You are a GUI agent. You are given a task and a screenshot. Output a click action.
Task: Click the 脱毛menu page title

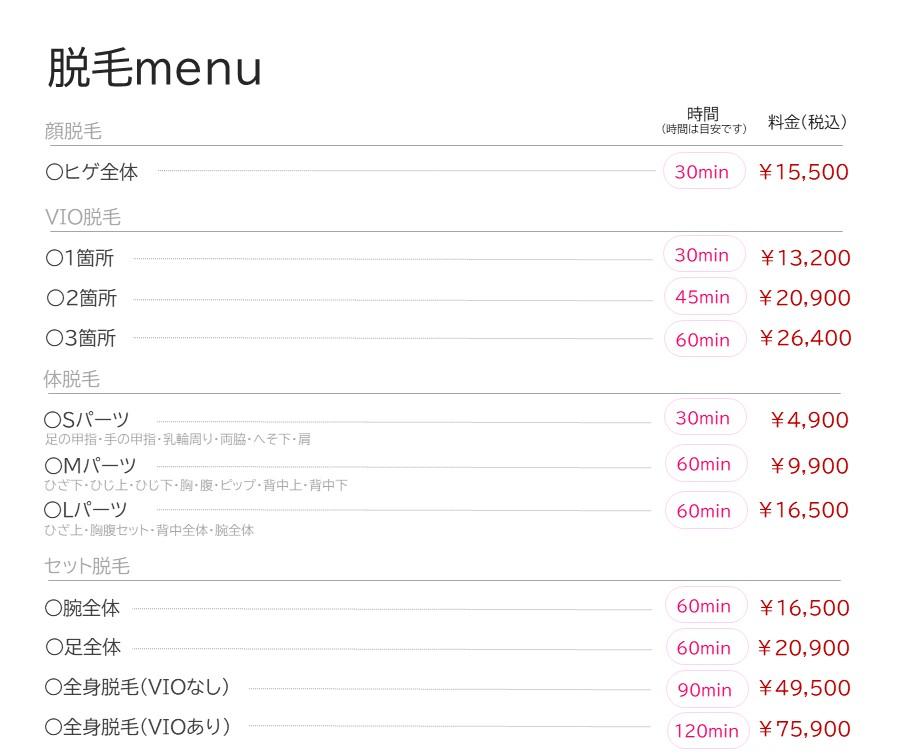154,68
